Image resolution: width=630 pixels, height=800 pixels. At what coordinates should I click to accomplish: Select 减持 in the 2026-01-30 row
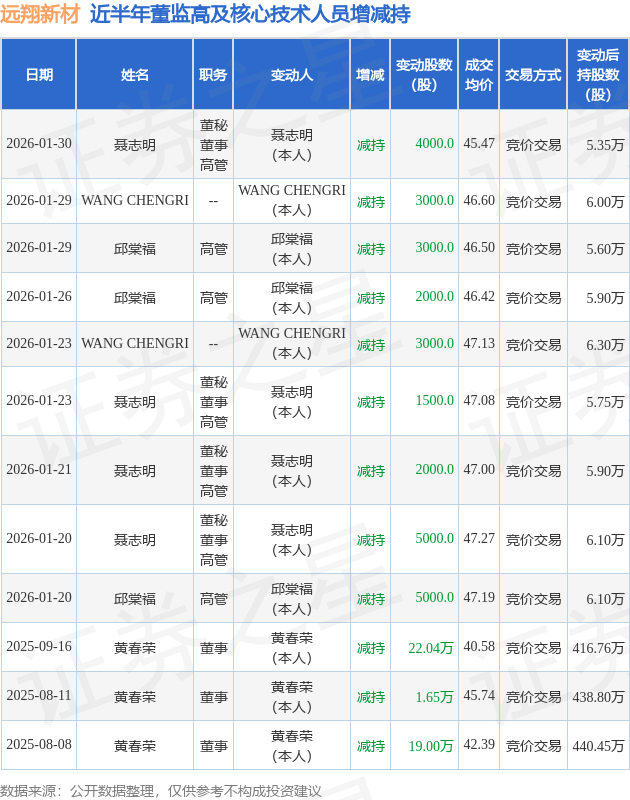370,145
